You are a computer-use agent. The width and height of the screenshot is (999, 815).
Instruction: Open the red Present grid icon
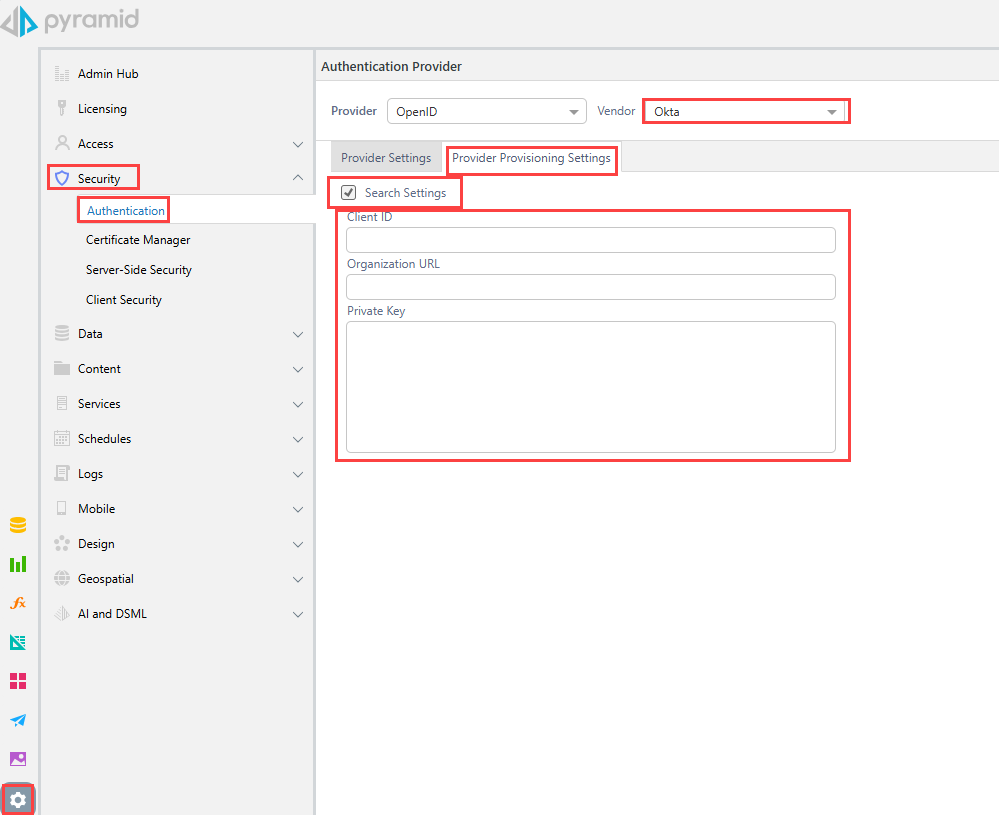tap(17, 680)
